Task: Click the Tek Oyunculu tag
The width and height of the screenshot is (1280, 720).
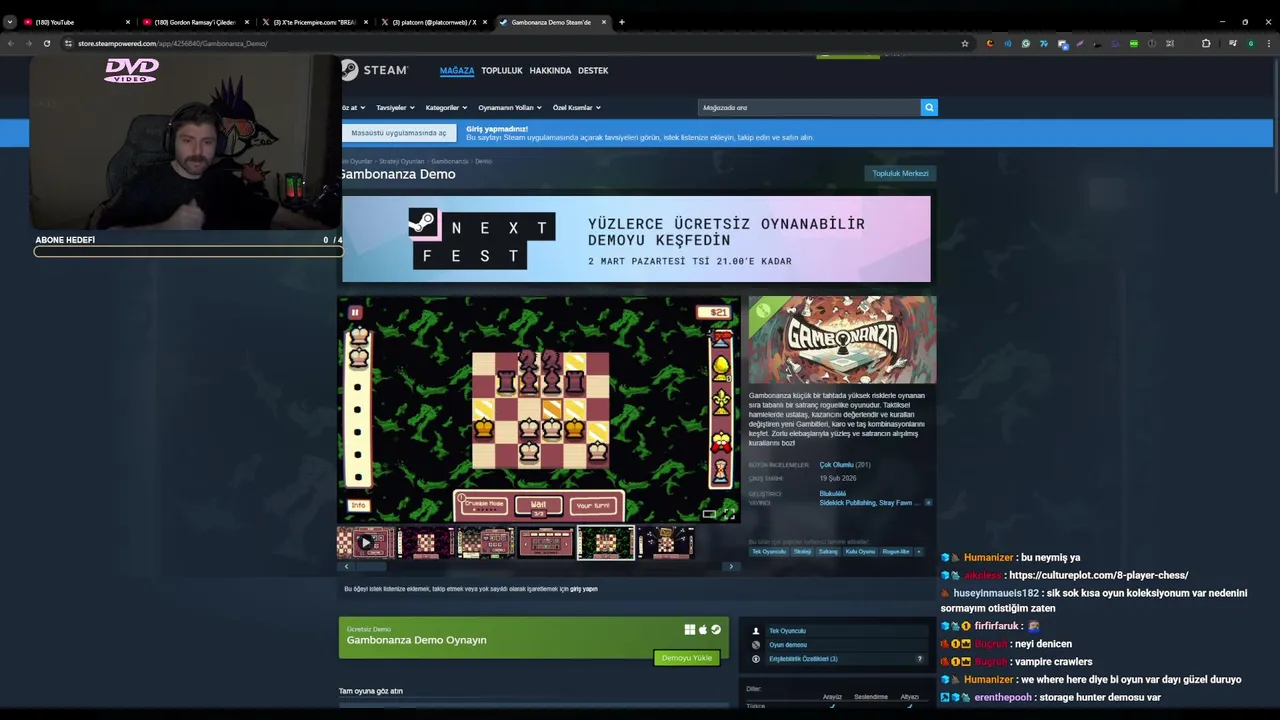Action: pos(769,552)
